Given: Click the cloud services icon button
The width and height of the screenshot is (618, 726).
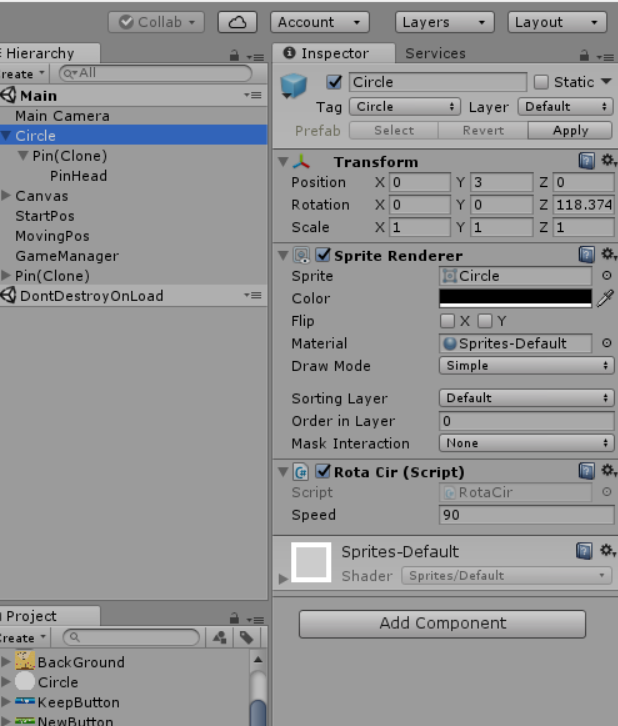Looking at the screenshot, I should pos(237,22).
